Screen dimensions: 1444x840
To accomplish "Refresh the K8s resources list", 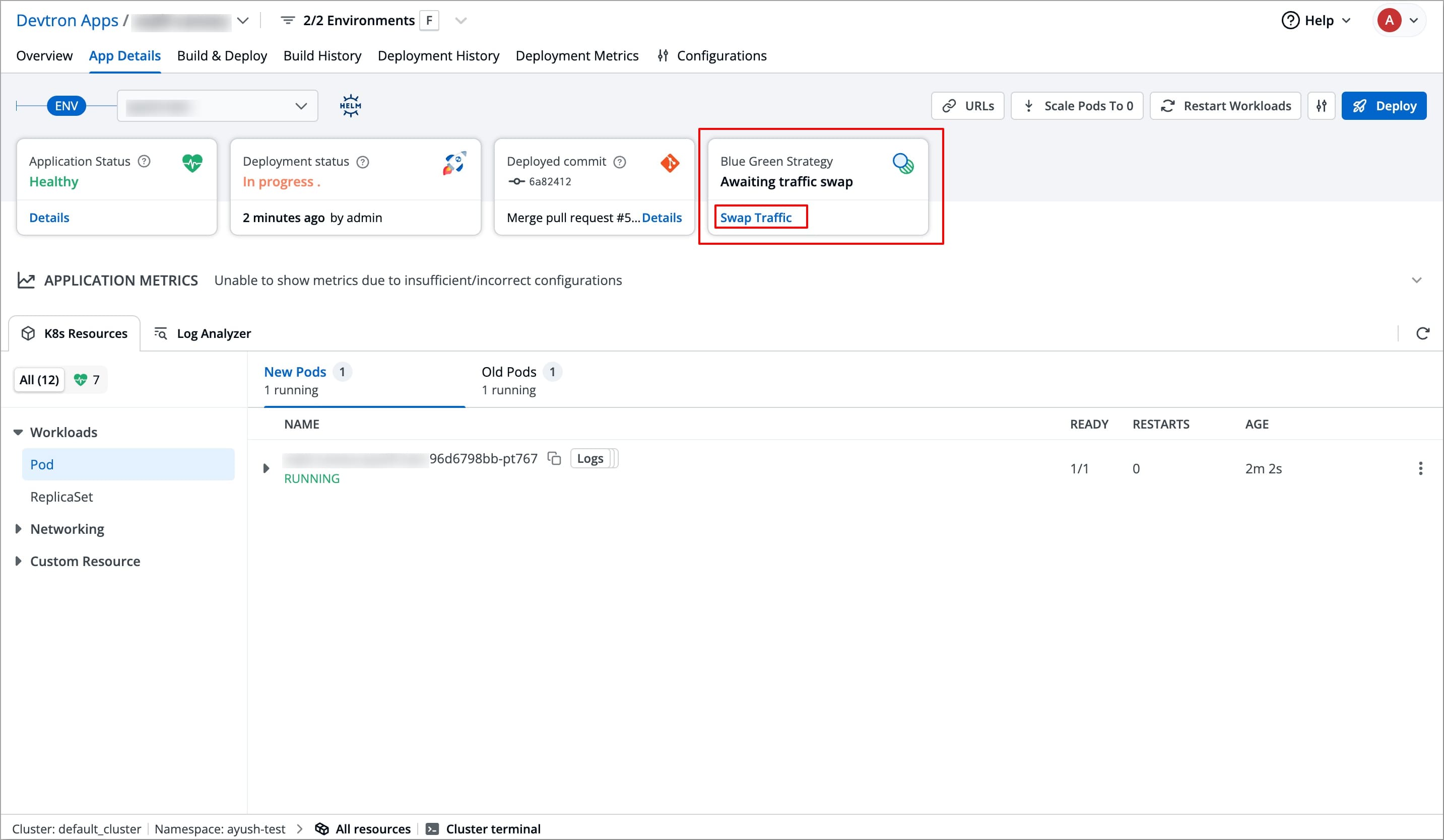I will [1422, 333].
